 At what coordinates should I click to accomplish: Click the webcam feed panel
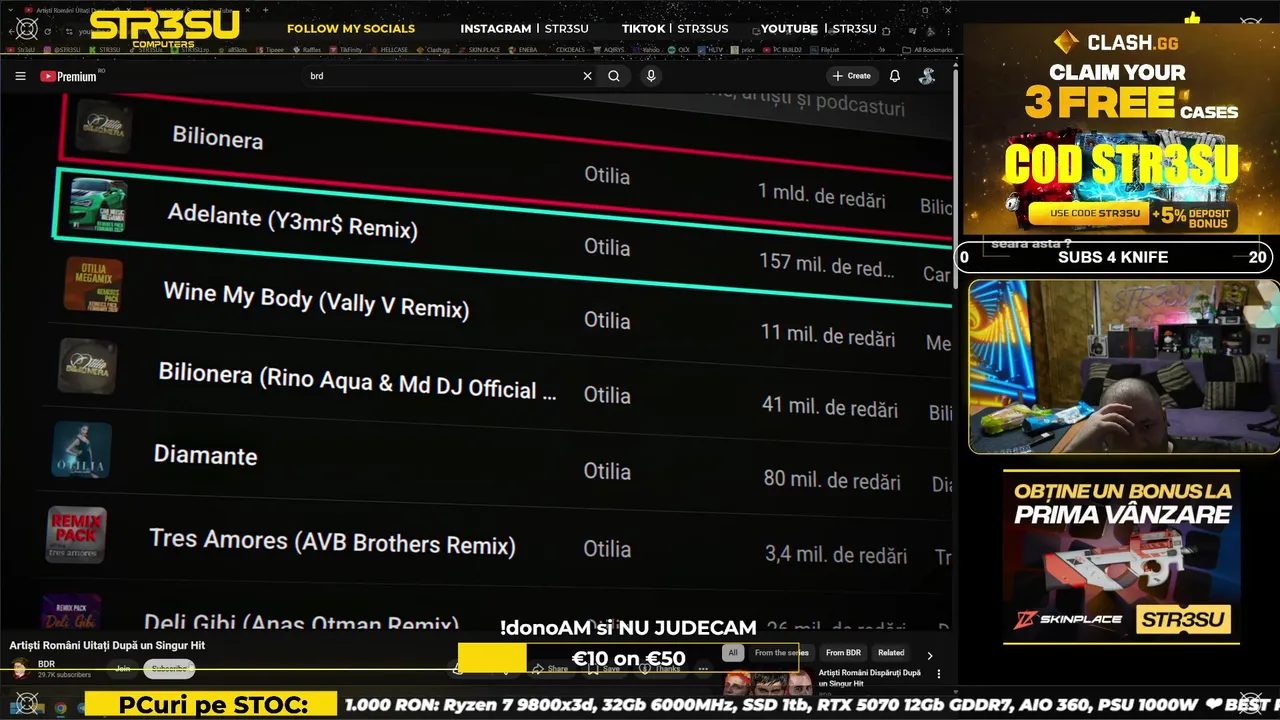click(1124, 367)
